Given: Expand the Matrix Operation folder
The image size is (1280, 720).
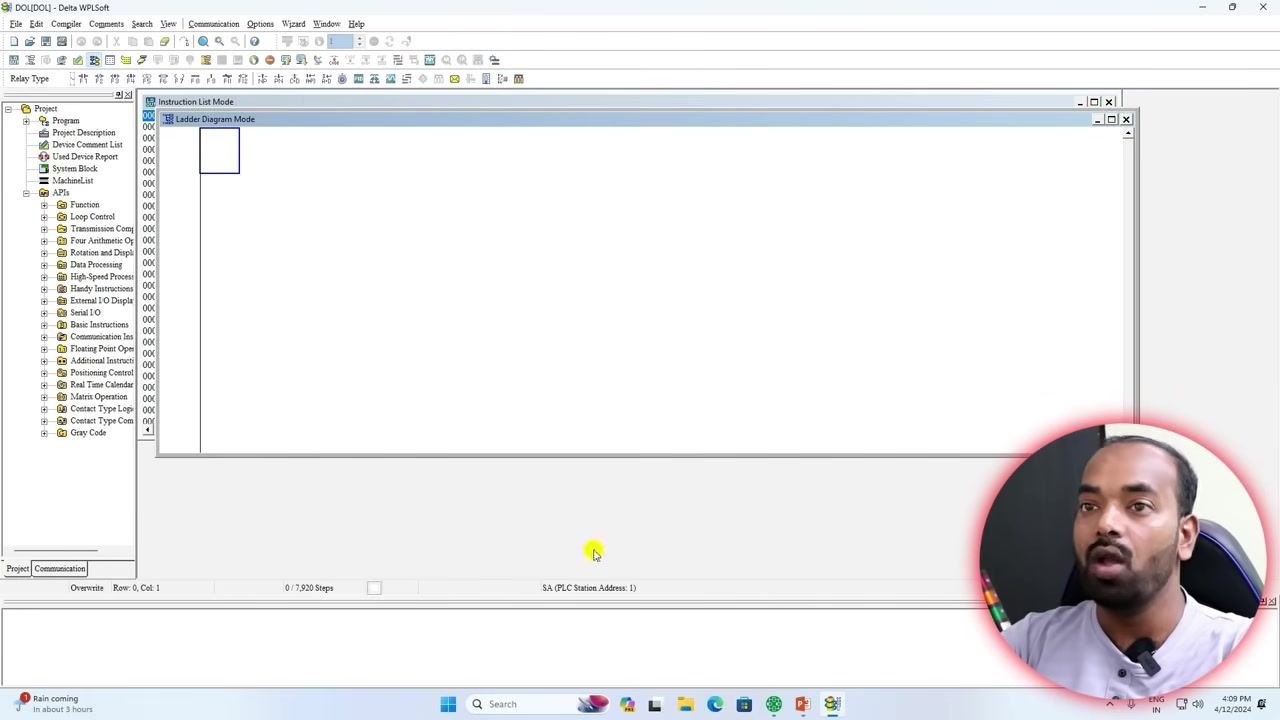Looking at the screenshot, I should coord(44,397).
